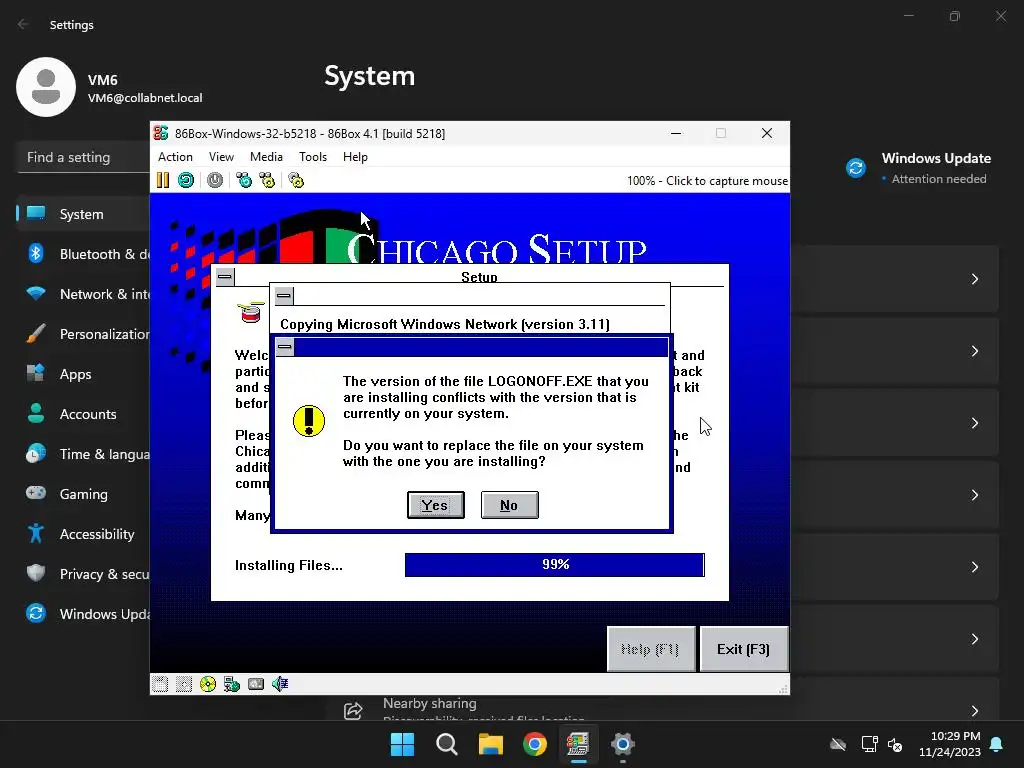Click the OneDrive cloud tray icon
The width and height of the screenshot is (1024, 768).
tap(838, 744)
